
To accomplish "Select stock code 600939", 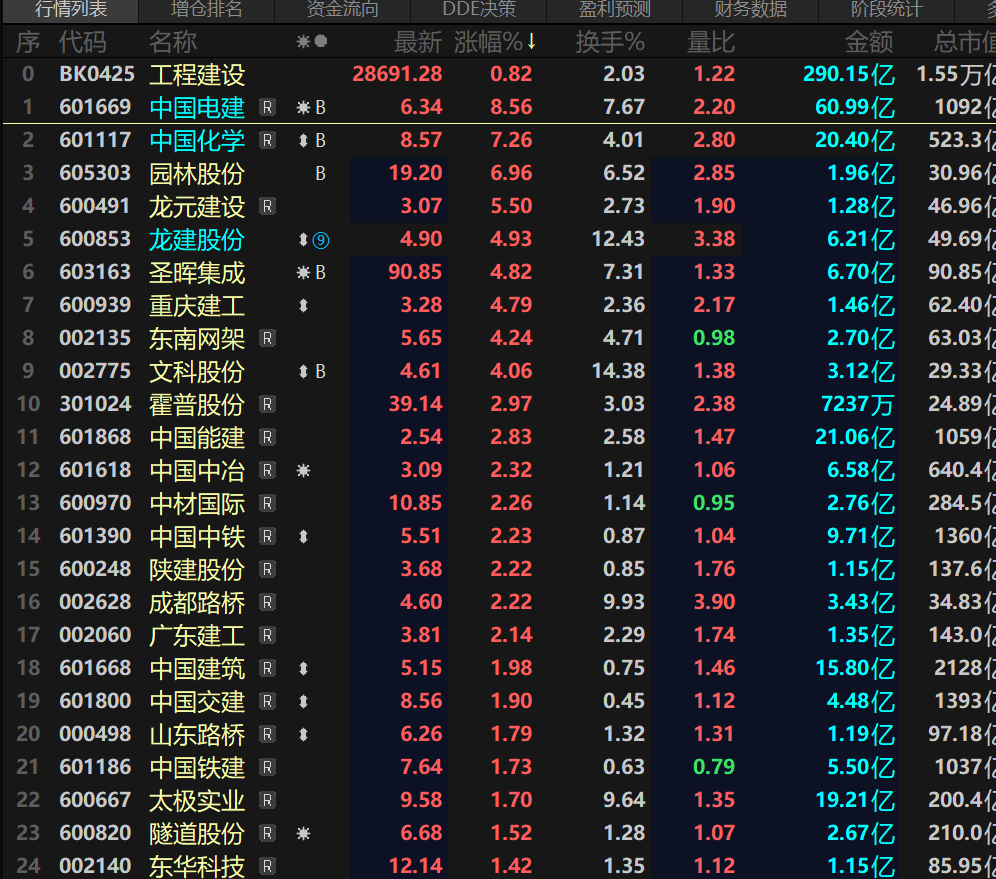I will [95, 305].
